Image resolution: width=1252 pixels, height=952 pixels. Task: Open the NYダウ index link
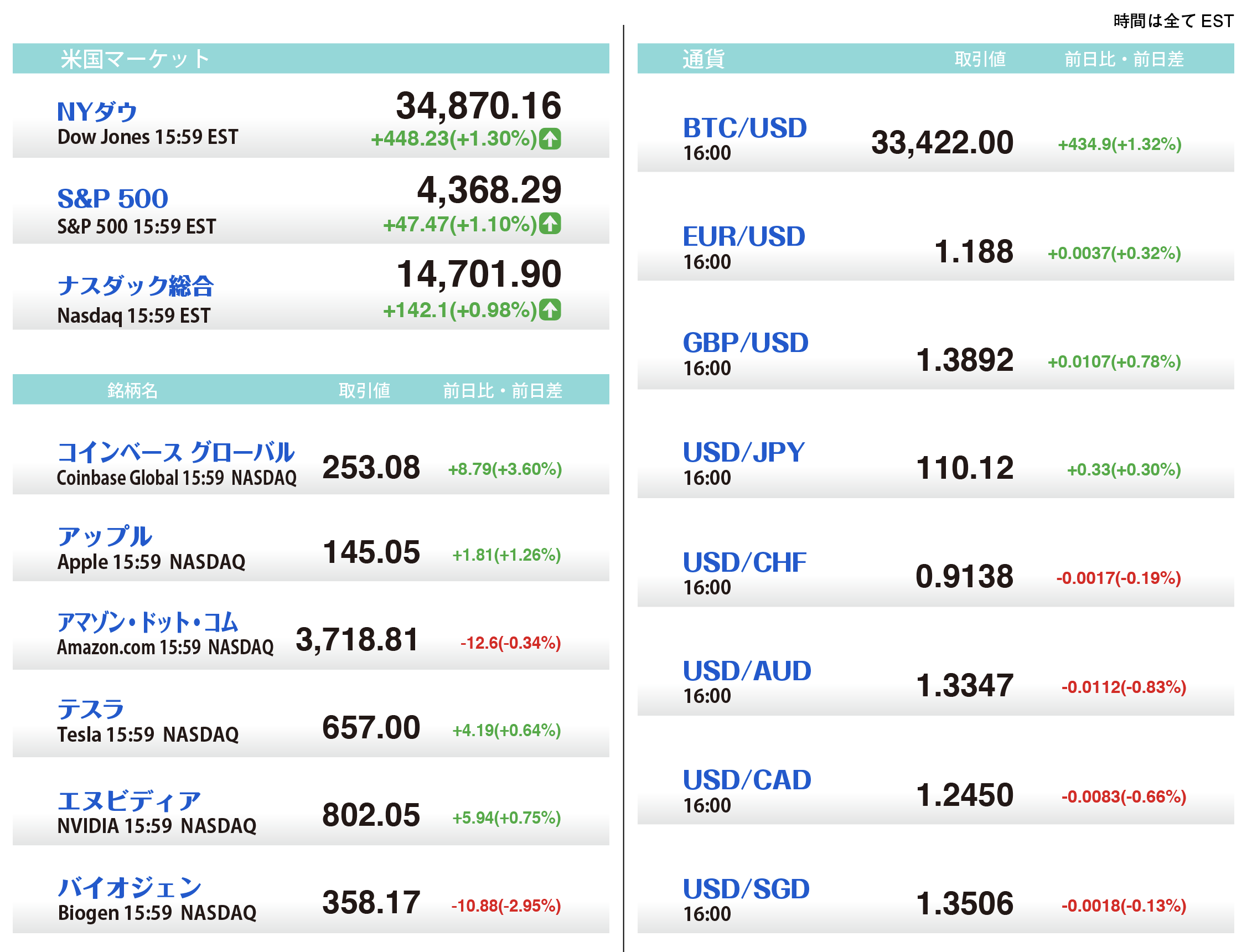click(97, 112)
